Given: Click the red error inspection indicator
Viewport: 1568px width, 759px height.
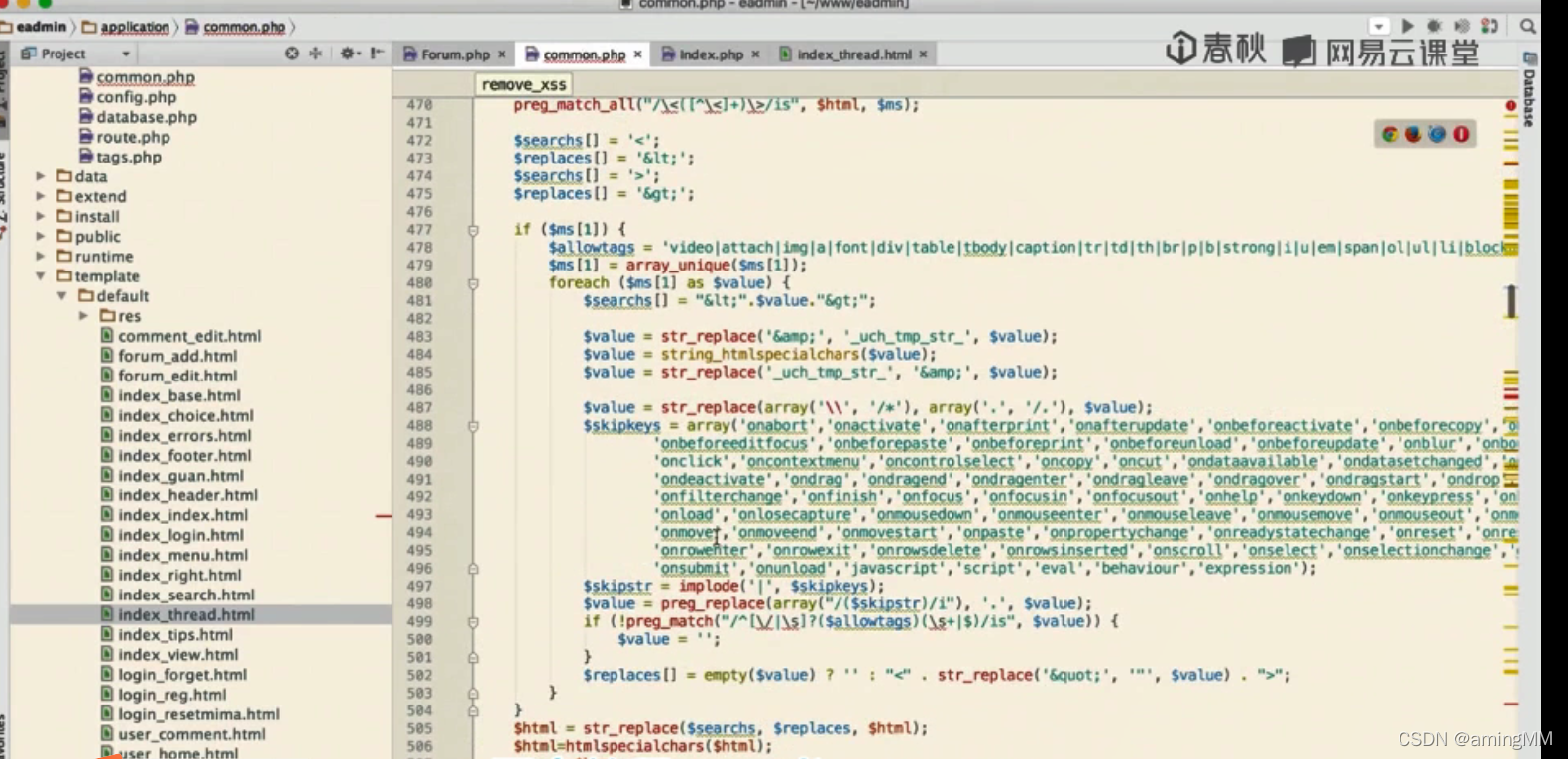Looking at the screenshot, I should click(1511, 105).
